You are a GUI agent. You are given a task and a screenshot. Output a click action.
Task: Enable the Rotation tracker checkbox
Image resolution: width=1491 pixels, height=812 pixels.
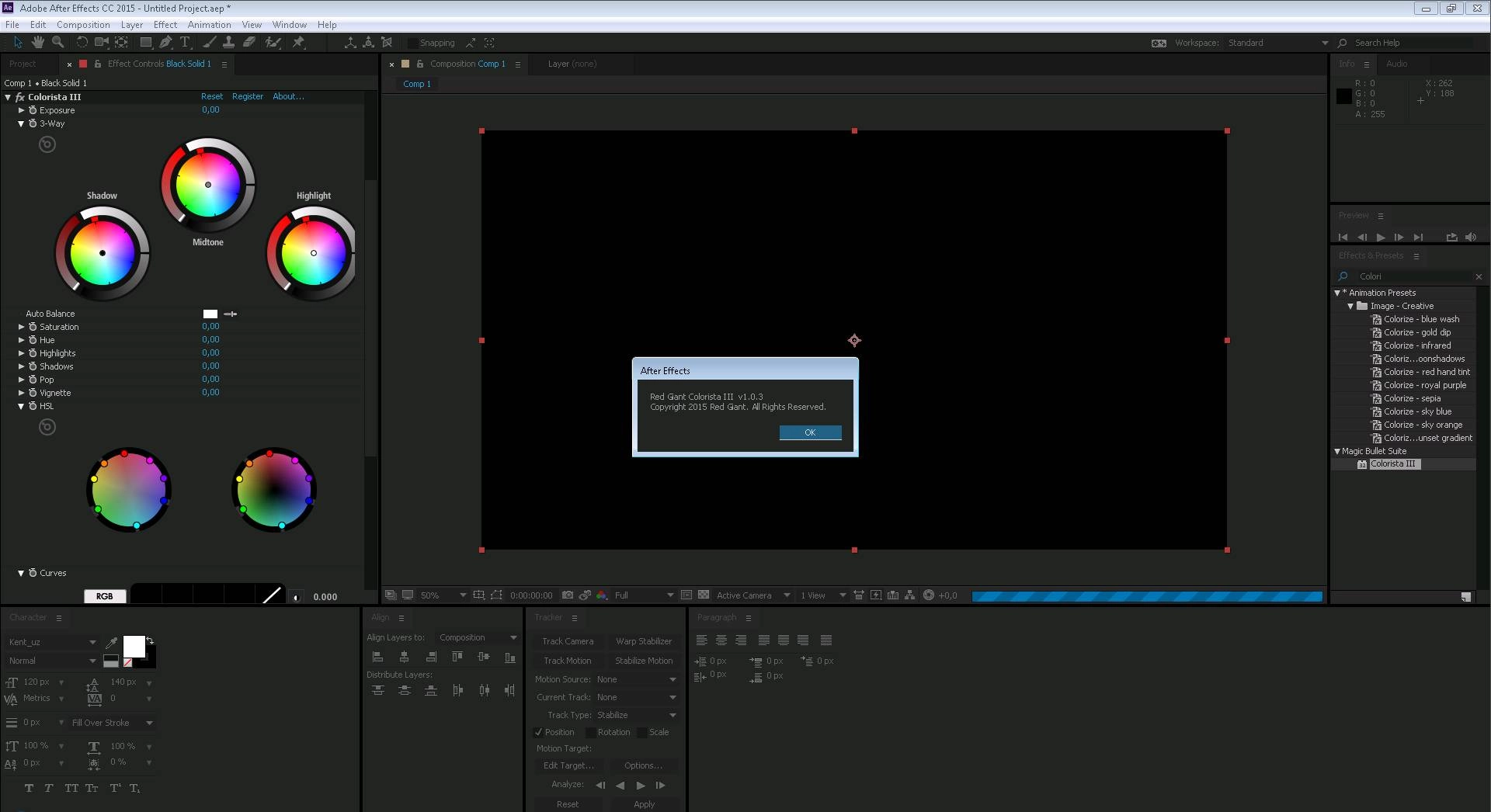591,732
